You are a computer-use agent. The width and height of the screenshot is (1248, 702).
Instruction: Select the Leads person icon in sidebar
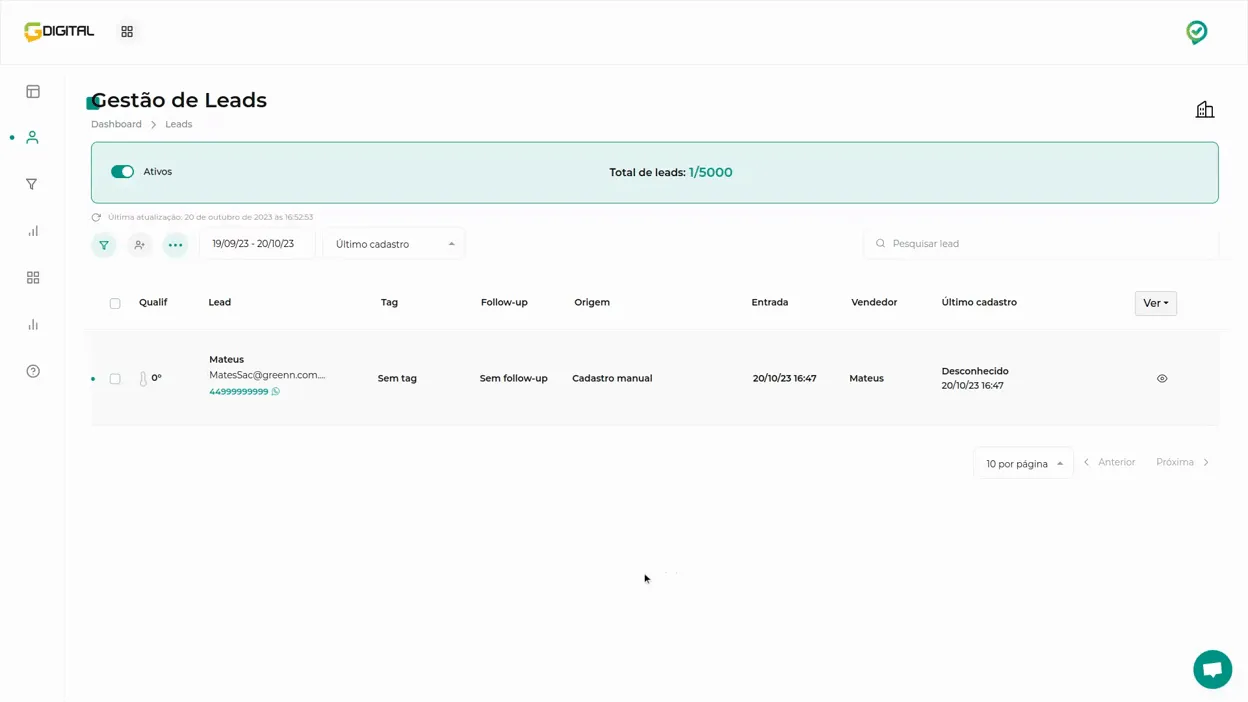click(x=32, y=138)
